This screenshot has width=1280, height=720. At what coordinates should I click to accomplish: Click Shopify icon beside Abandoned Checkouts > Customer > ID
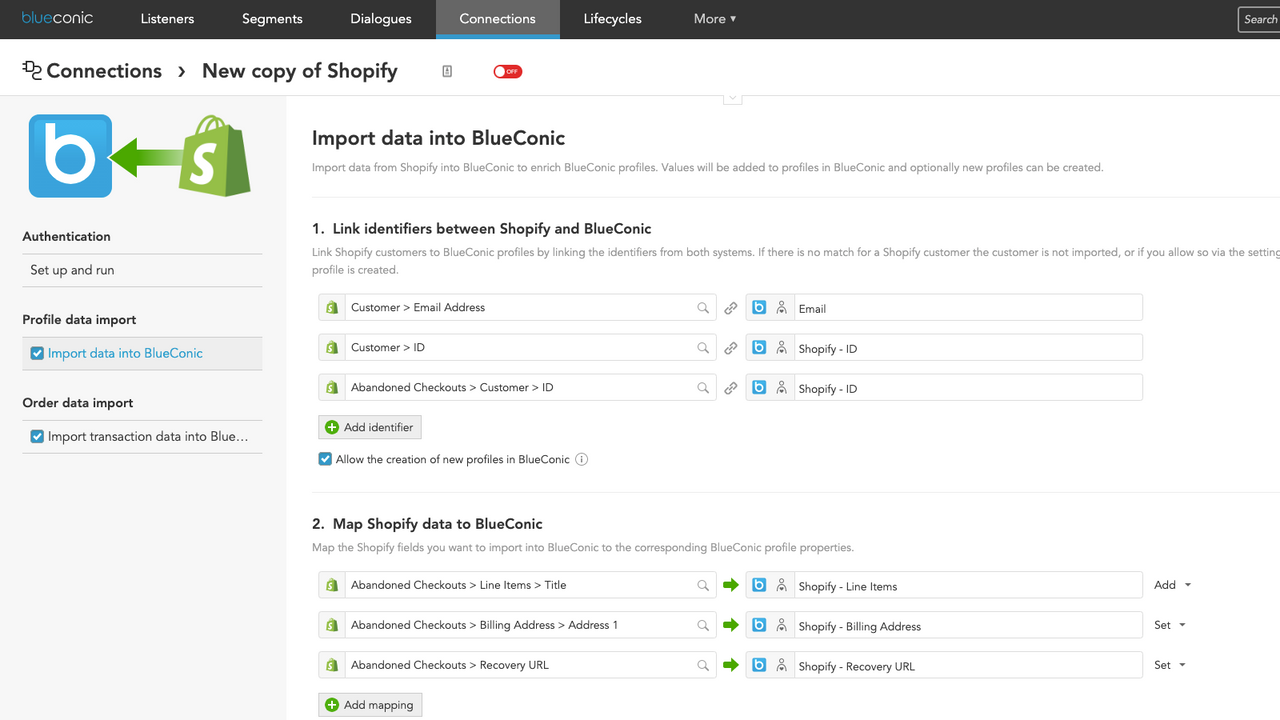coord(332,387)
